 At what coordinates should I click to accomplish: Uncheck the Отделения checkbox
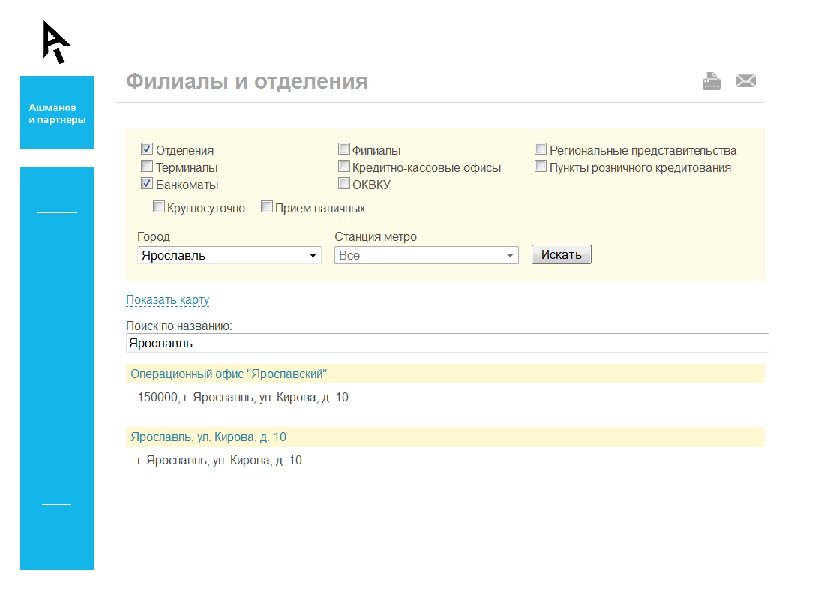tap(147, 148)
